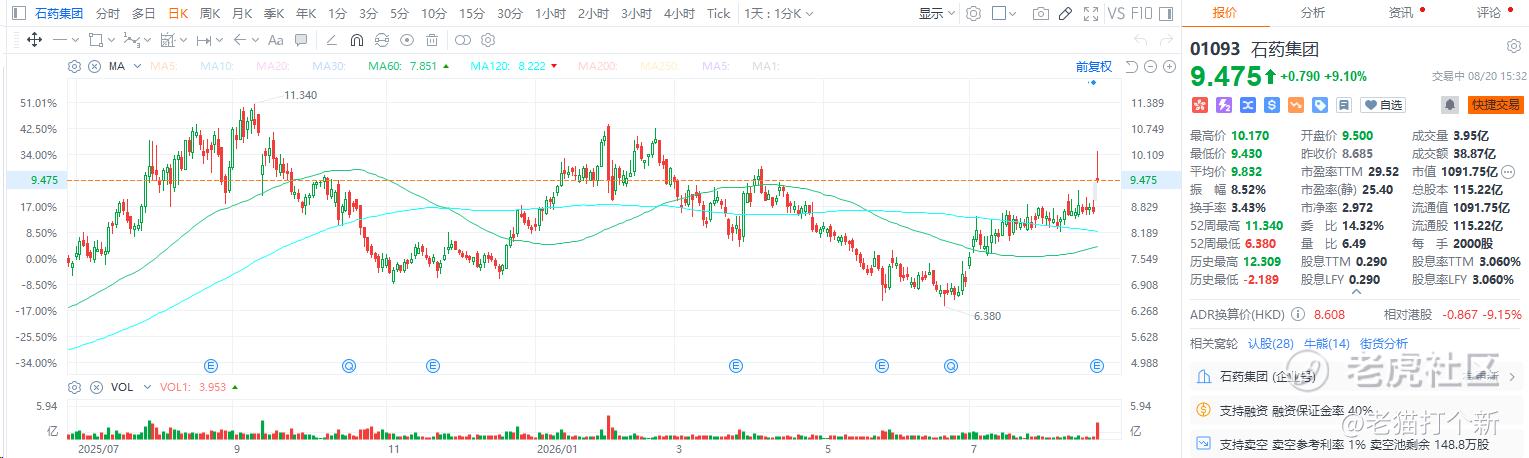The width and height of the screenshot is (1529, 458).
Task: Add stock to 自选 watchlist
Action: 1383,104
